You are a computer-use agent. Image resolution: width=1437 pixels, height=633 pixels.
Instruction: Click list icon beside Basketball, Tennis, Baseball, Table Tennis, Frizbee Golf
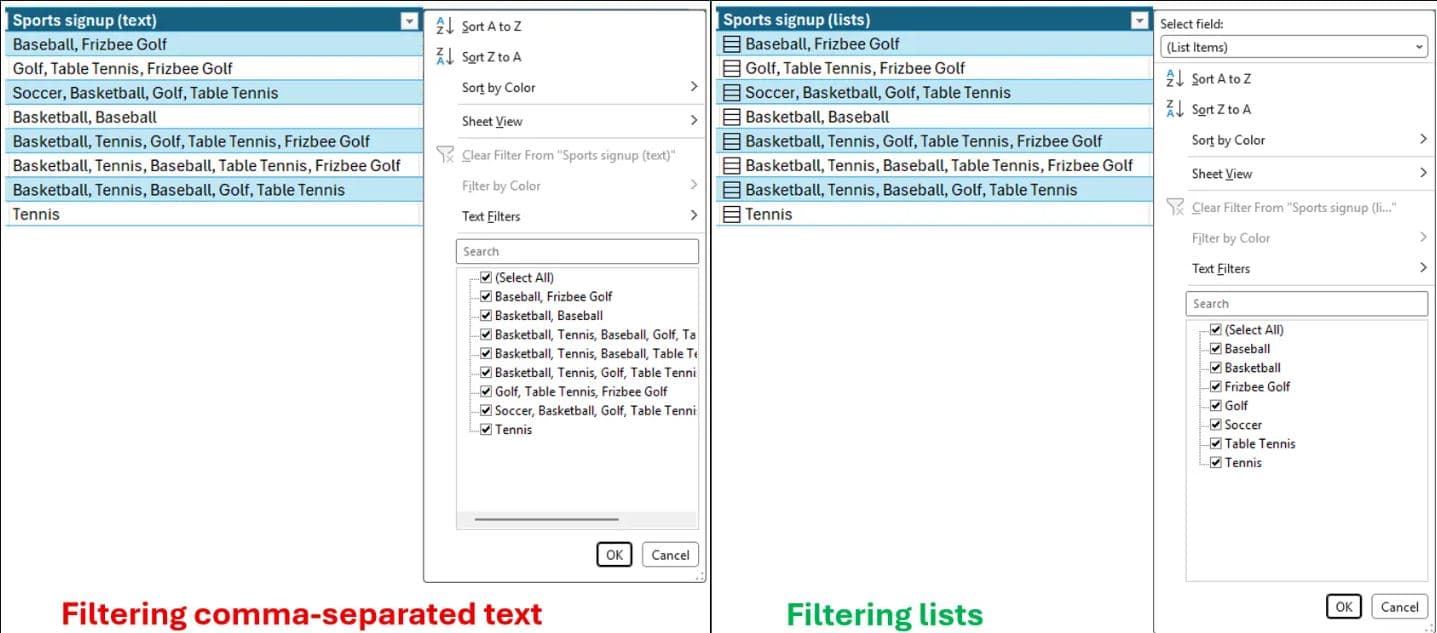pos(732,165)
